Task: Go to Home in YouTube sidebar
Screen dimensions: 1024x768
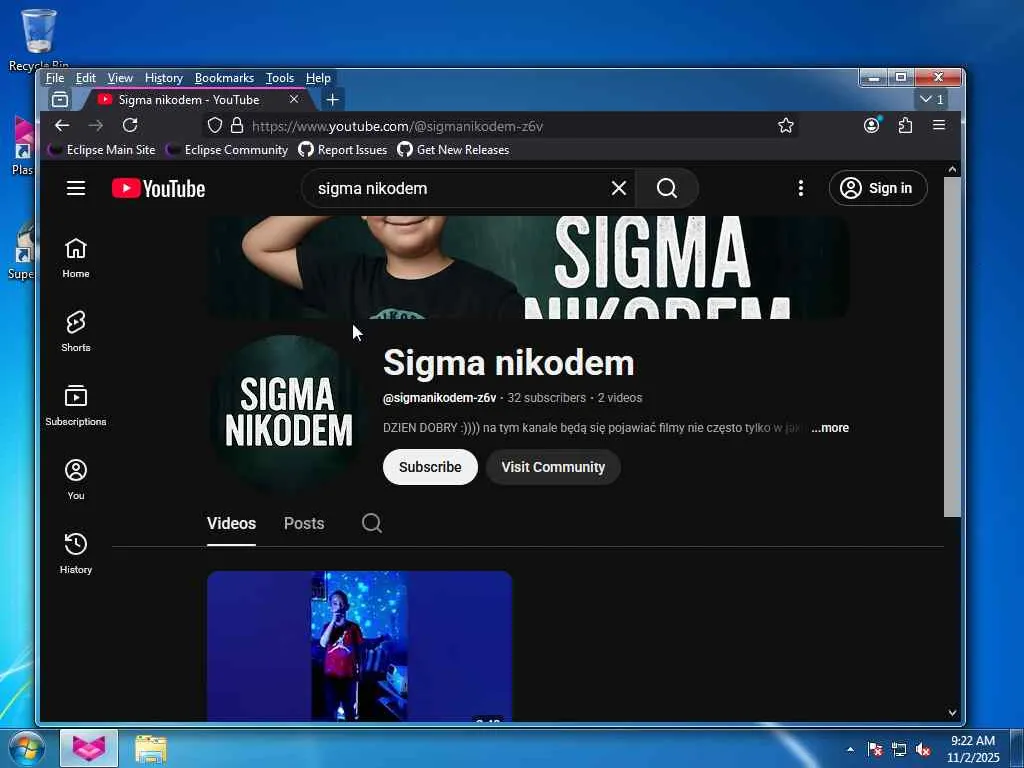Action: [x=76, y=259]
